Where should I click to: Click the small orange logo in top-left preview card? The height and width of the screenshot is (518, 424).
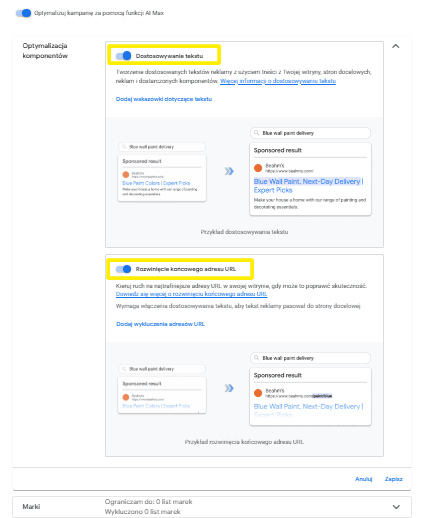pos(126,175)
